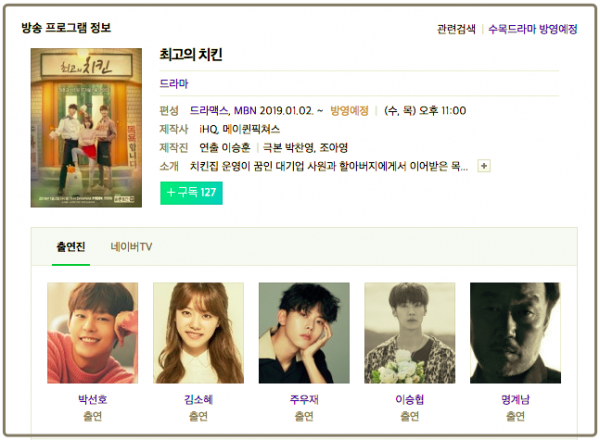Open the 출연진 cast tab

pos(71,247)
